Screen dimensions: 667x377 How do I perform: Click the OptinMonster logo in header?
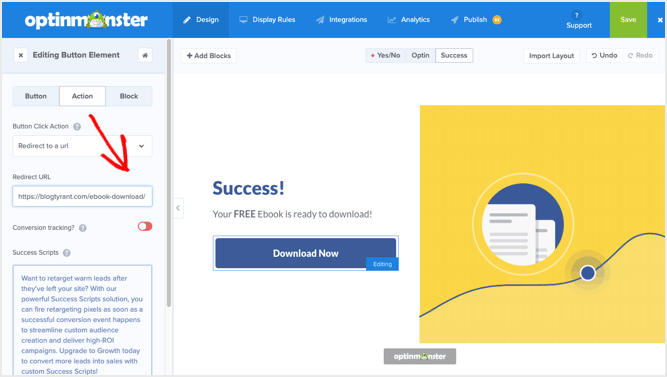pyautogui.click(x=86, y=20)
